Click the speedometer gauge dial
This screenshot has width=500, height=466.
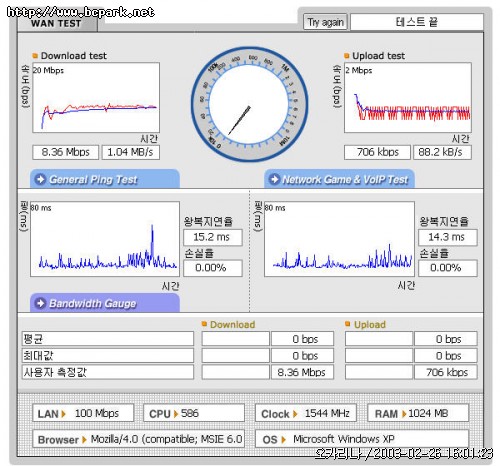pyautogui.click(x=249, y=104)
